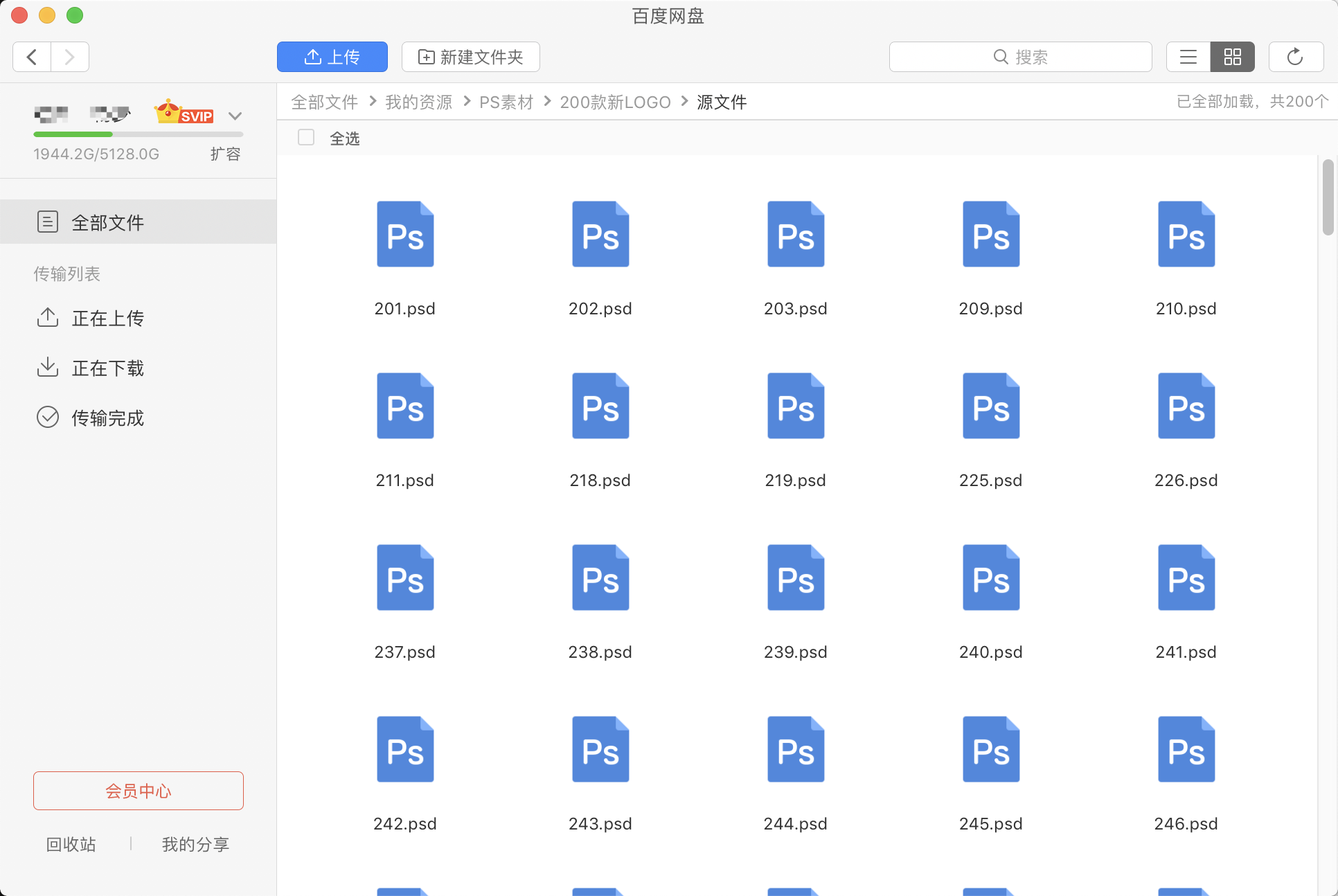The height and width of the screenshot is (896, 1338).
Task: Navigate to 全部文件 in the breadcrumb
Action: click(324, 102)
